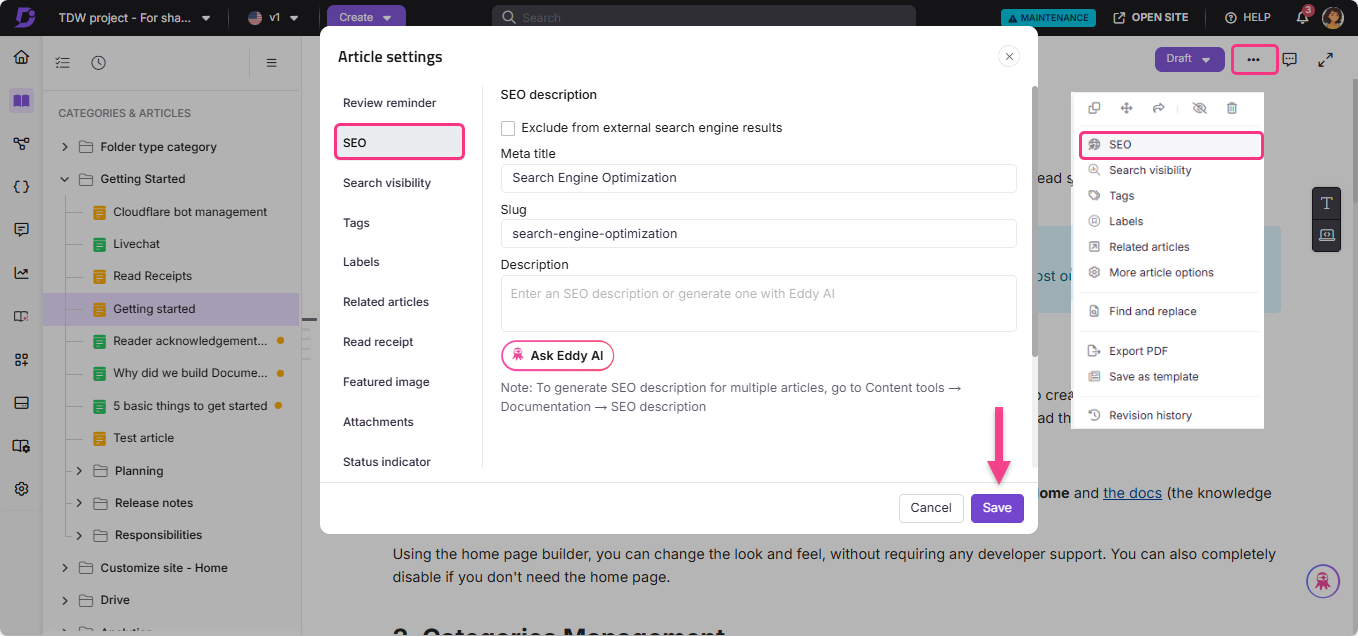Click the Save button in Article settings
The height and width of the screenshot is (636, 1358).
coord(997,508)
